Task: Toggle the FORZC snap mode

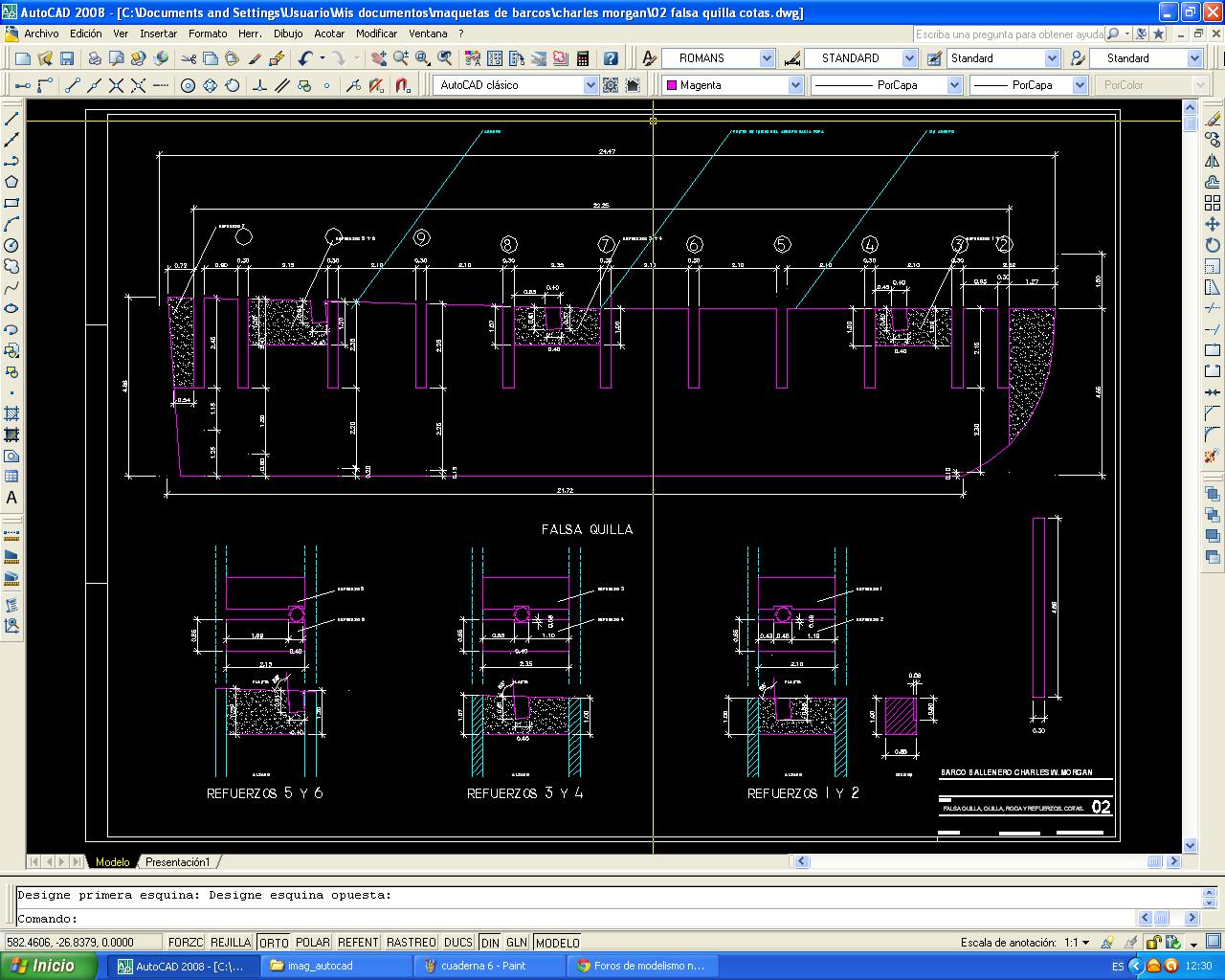Action: pyautogui.click(x=186, y=943)
